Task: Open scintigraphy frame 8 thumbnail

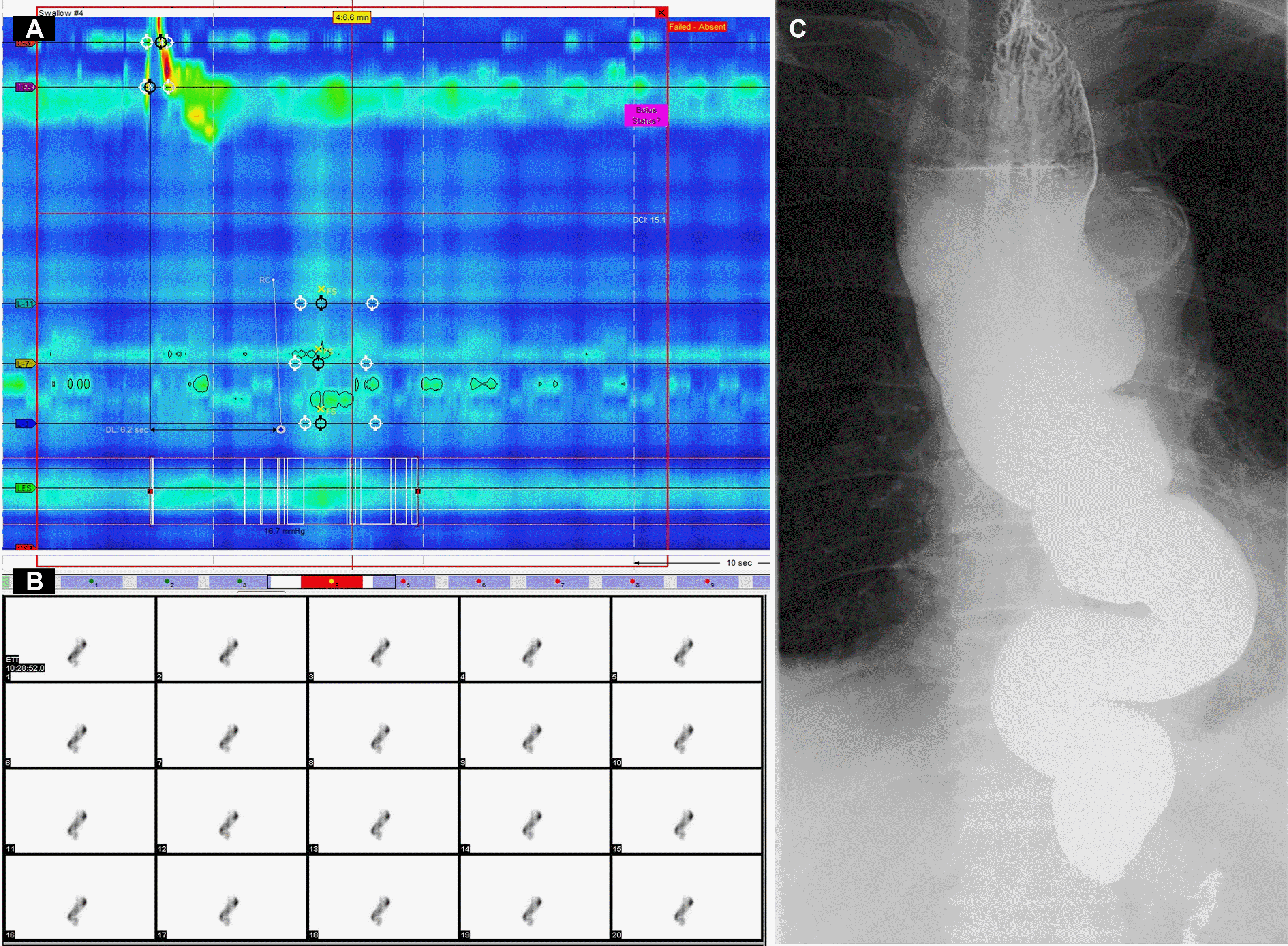Action: (x=383, y=725)
